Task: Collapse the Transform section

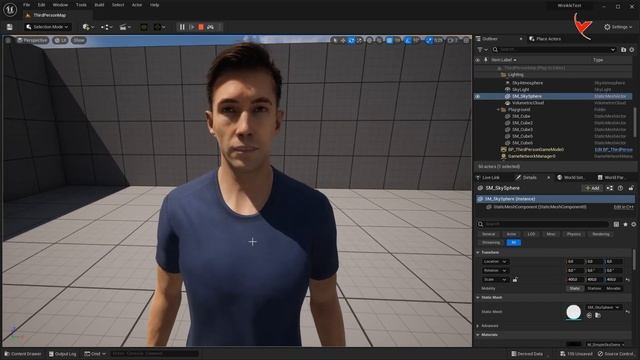Action: tap(478, 253)
